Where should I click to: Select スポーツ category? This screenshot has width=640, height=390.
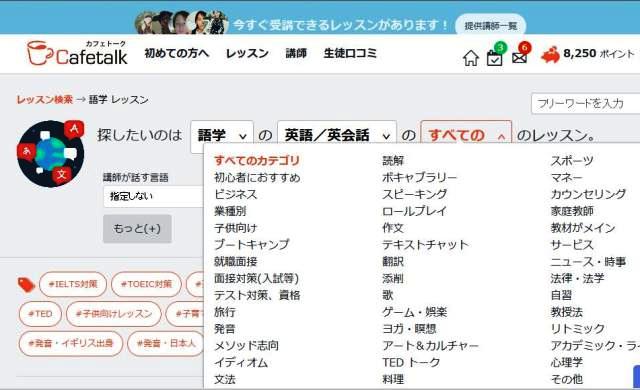pos(572,161)
